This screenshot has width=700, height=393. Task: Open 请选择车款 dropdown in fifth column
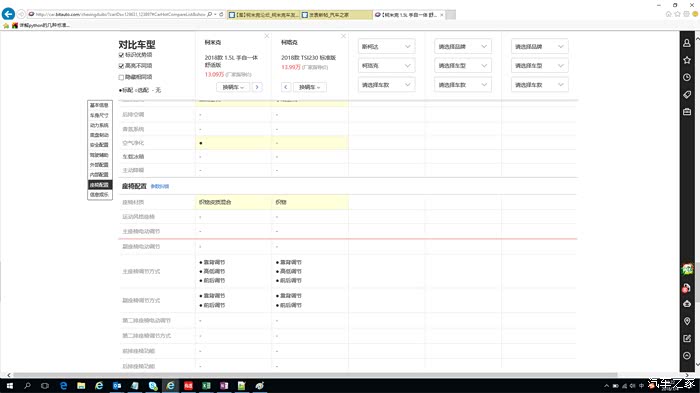click(x=539, y=85)
